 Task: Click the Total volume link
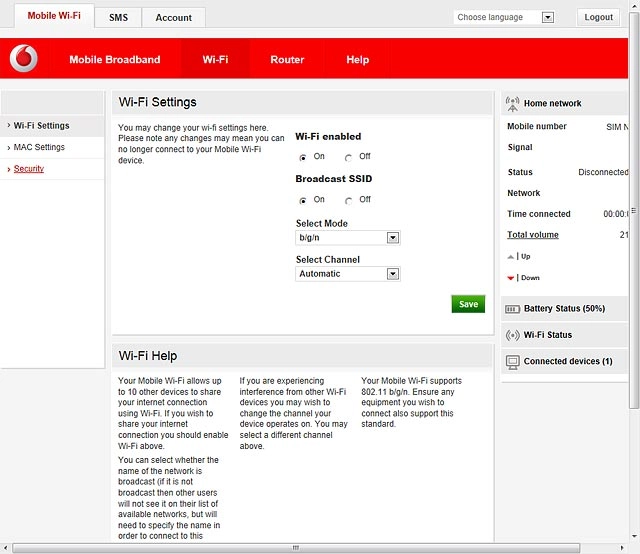(x=533, y=235)
